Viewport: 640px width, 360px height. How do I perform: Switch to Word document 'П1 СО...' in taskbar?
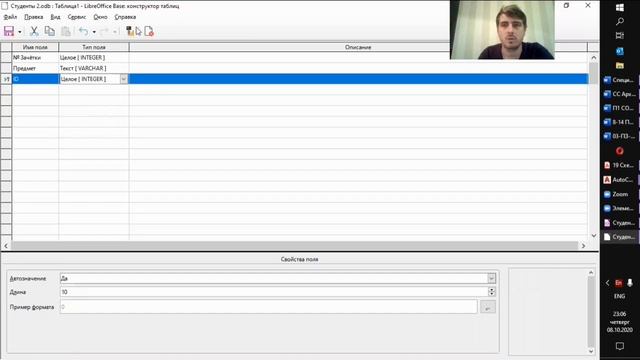pyautogui.click(x=620, y=108)
